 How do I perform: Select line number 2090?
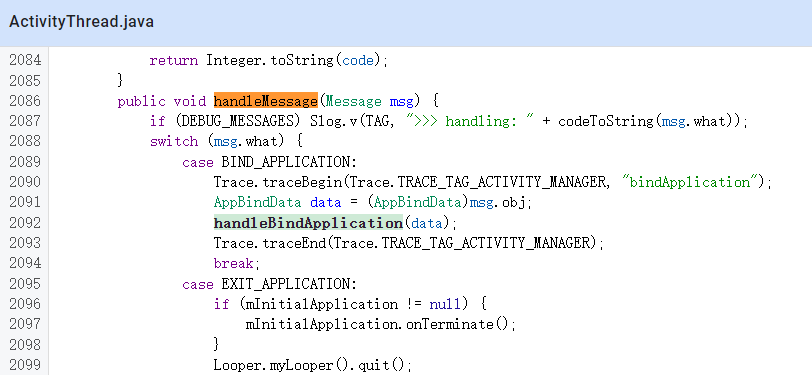tap(25, 182)
